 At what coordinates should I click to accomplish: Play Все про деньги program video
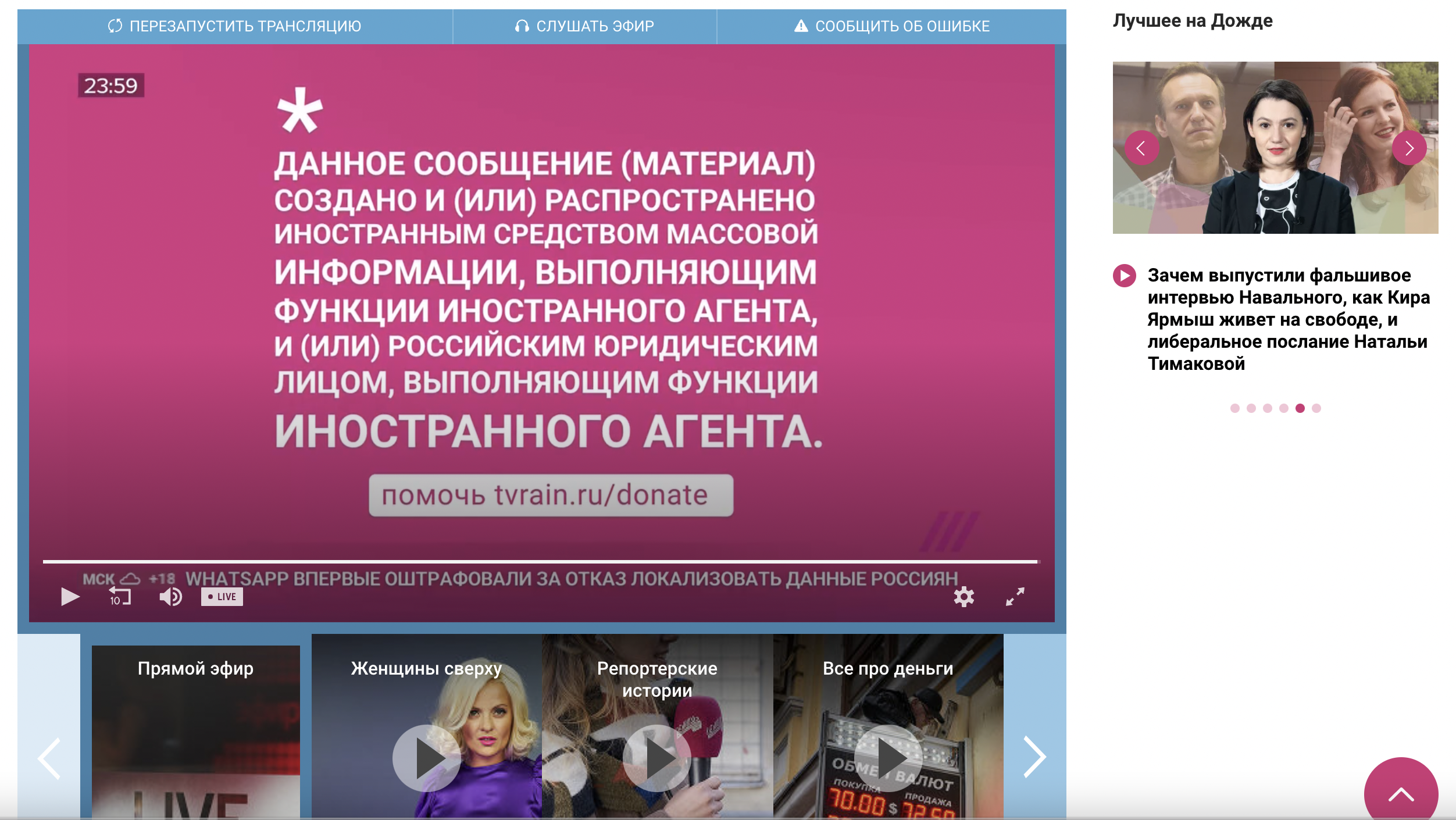[x=888, y=758]
